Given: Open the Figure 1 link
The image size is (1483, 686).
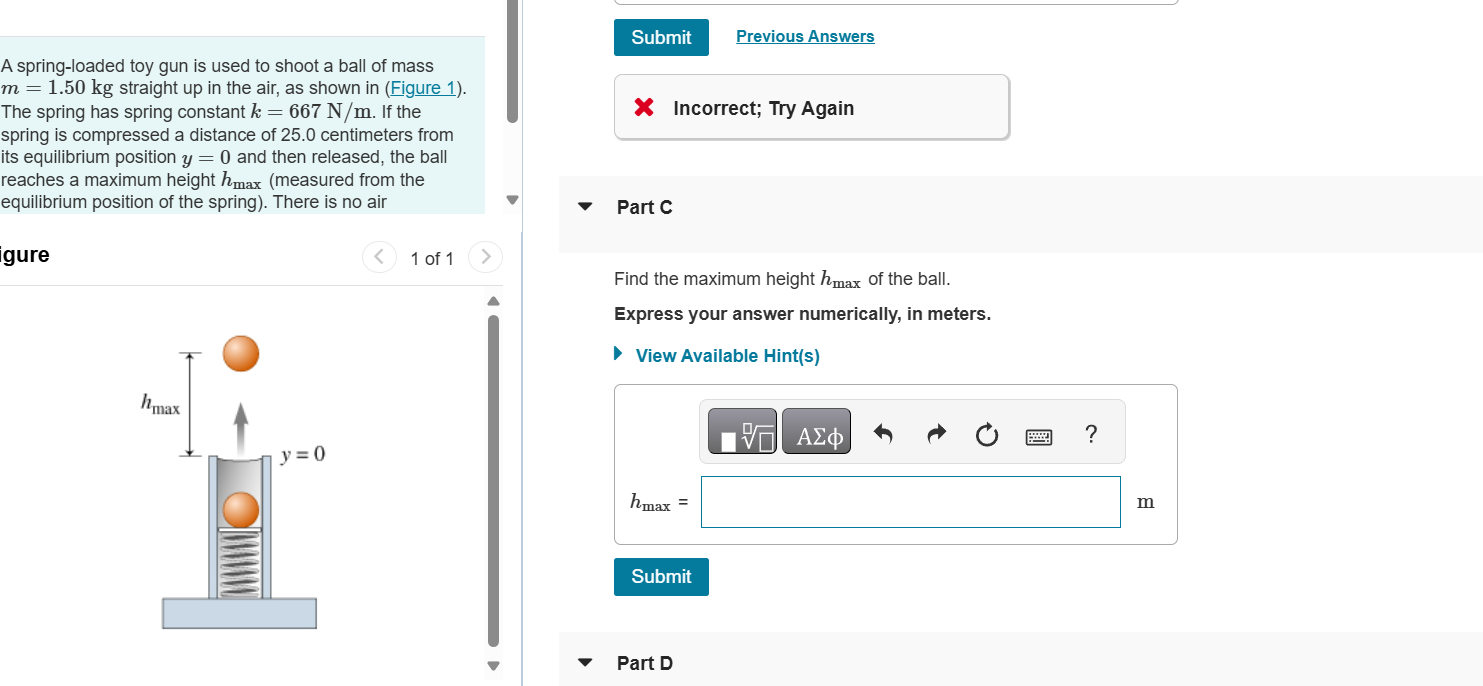Looking at the screenshot, I should coord(424,89).
